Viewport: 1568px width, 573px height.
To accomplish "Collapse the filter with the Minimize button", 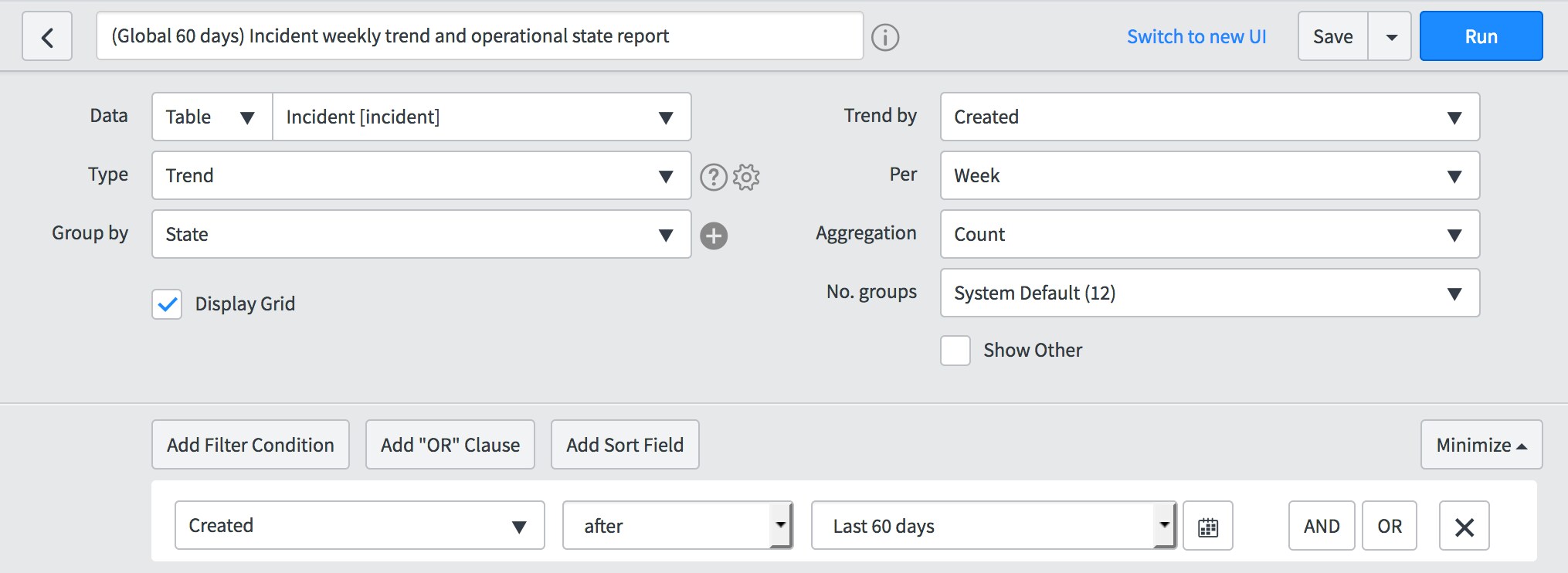I will pyautogui.click(x=1481, y=445).
